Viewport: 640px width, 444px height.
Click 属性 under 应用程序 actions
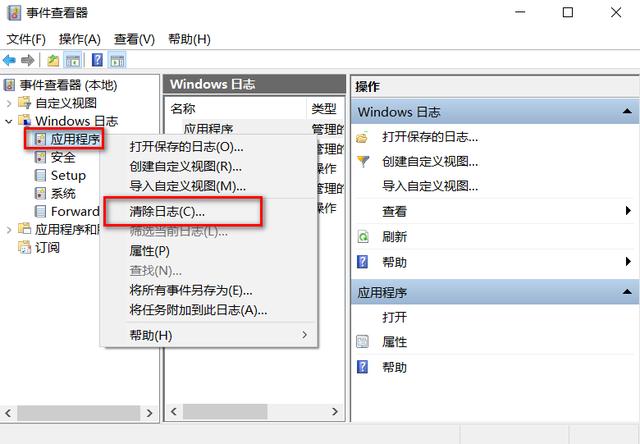(x=394, y=342)
